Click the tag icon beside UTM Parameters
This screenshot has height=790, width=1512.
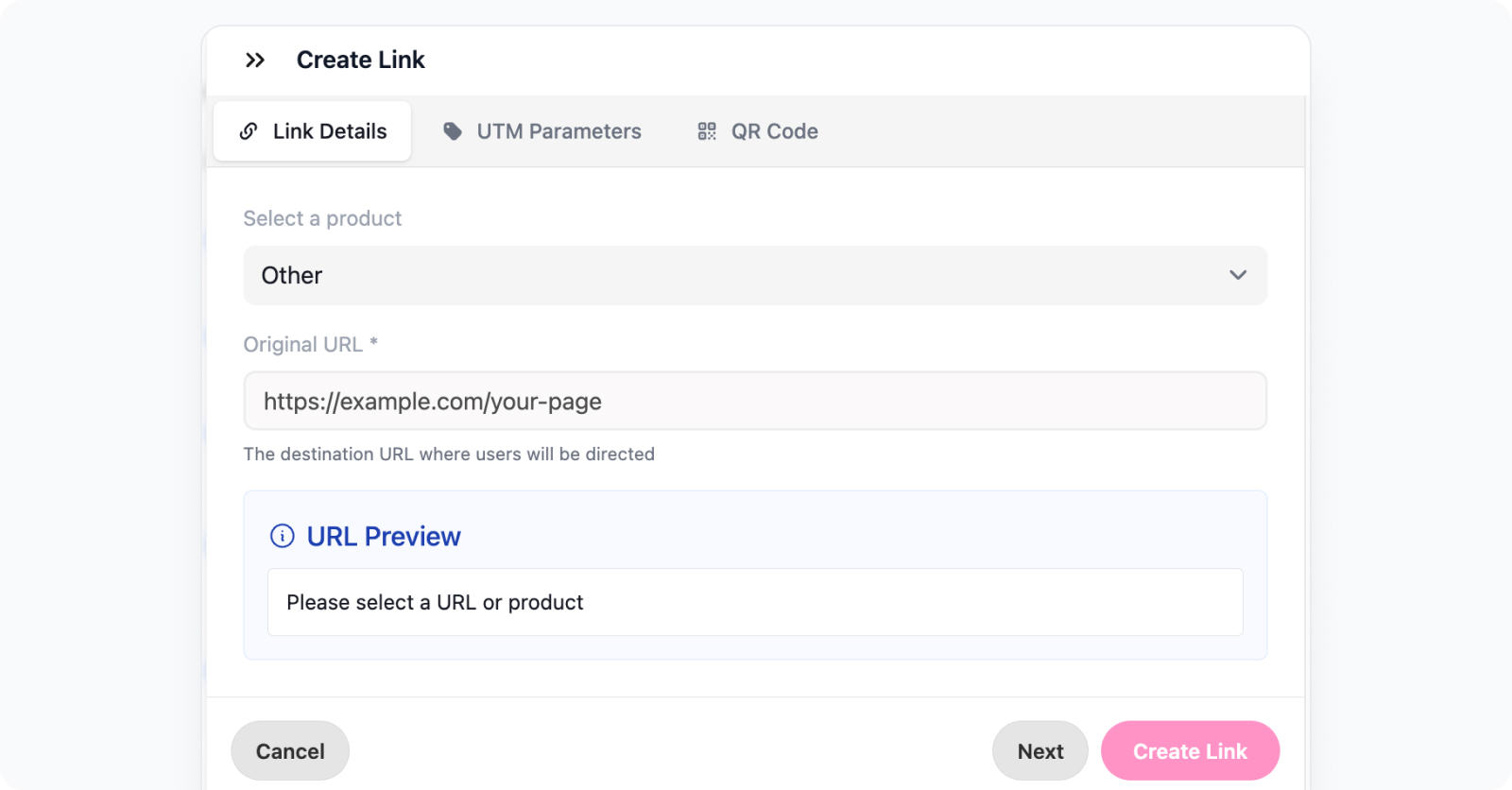[453, 131]
